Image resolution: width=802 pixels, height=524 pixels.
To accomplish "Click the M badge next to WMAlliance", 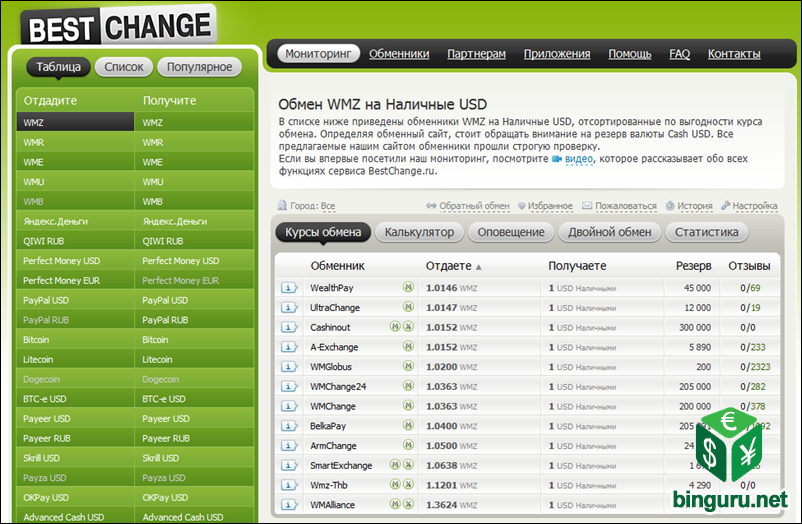I will (395, 504).
